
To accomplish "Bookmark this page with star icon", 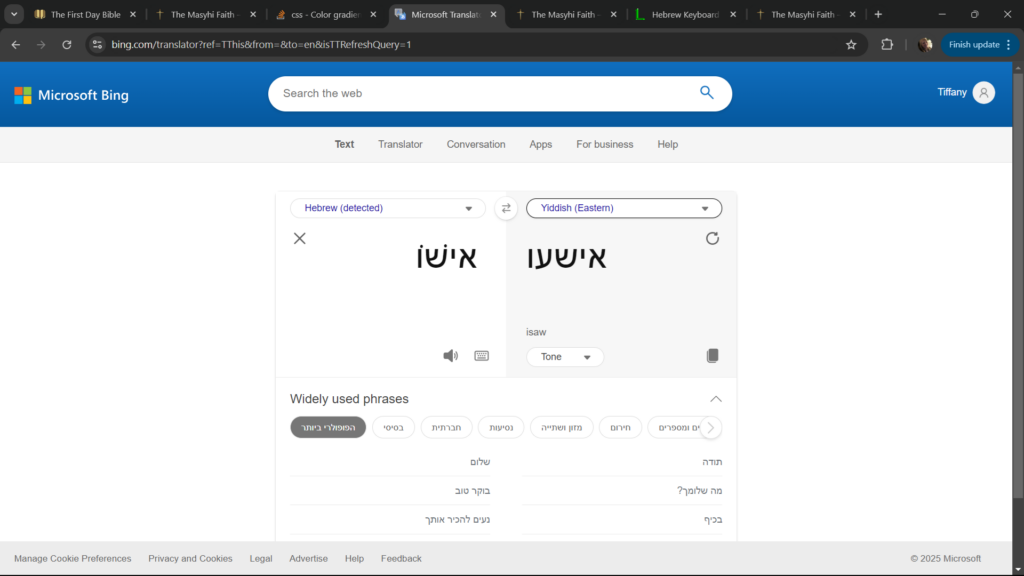I will point(851,45).
